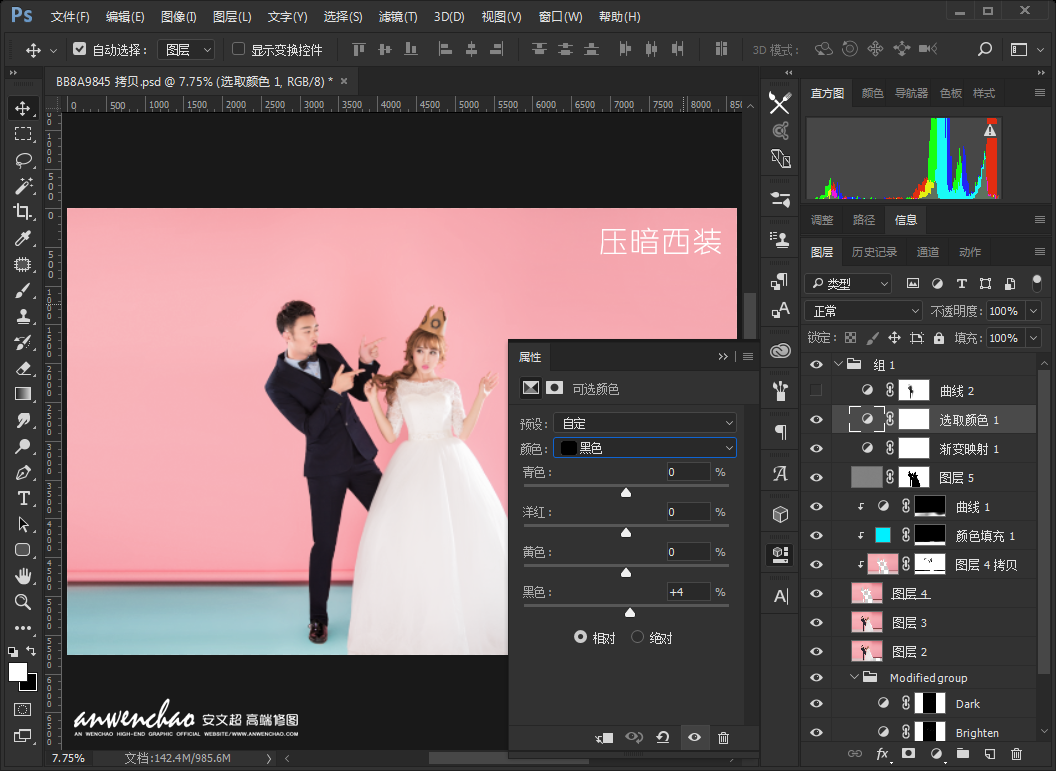This screenshot has height=771, width=1056.
Task: Filter layers by text type icon
Action: pyautogui.click(x=961, y=283)
